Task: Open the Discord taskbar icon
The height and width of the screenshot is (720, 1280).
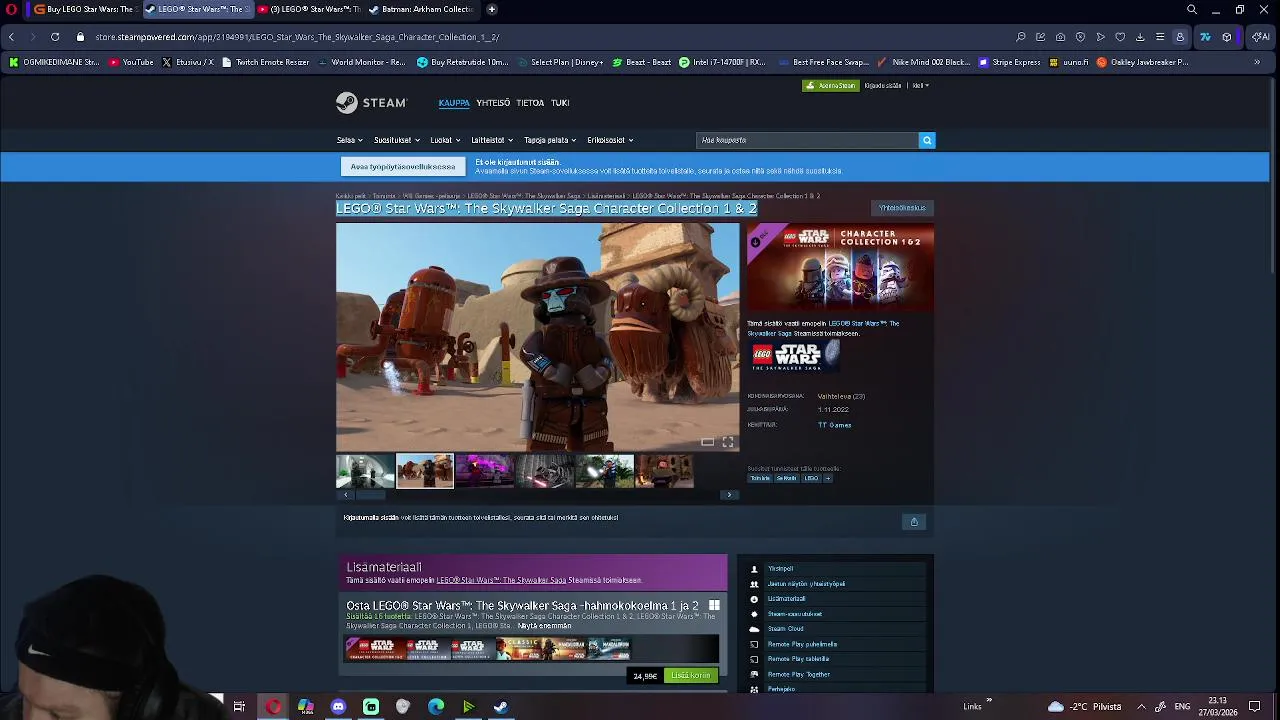Action: coord(338,707)
